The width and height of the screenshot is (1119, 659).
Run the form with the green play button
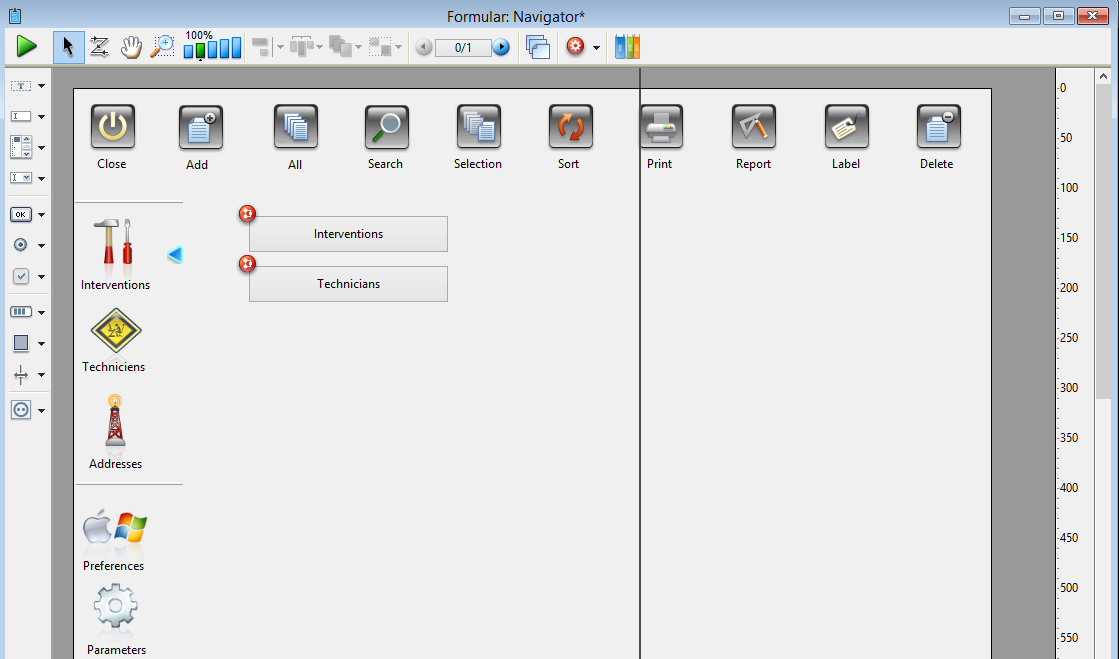pos(26,46)
